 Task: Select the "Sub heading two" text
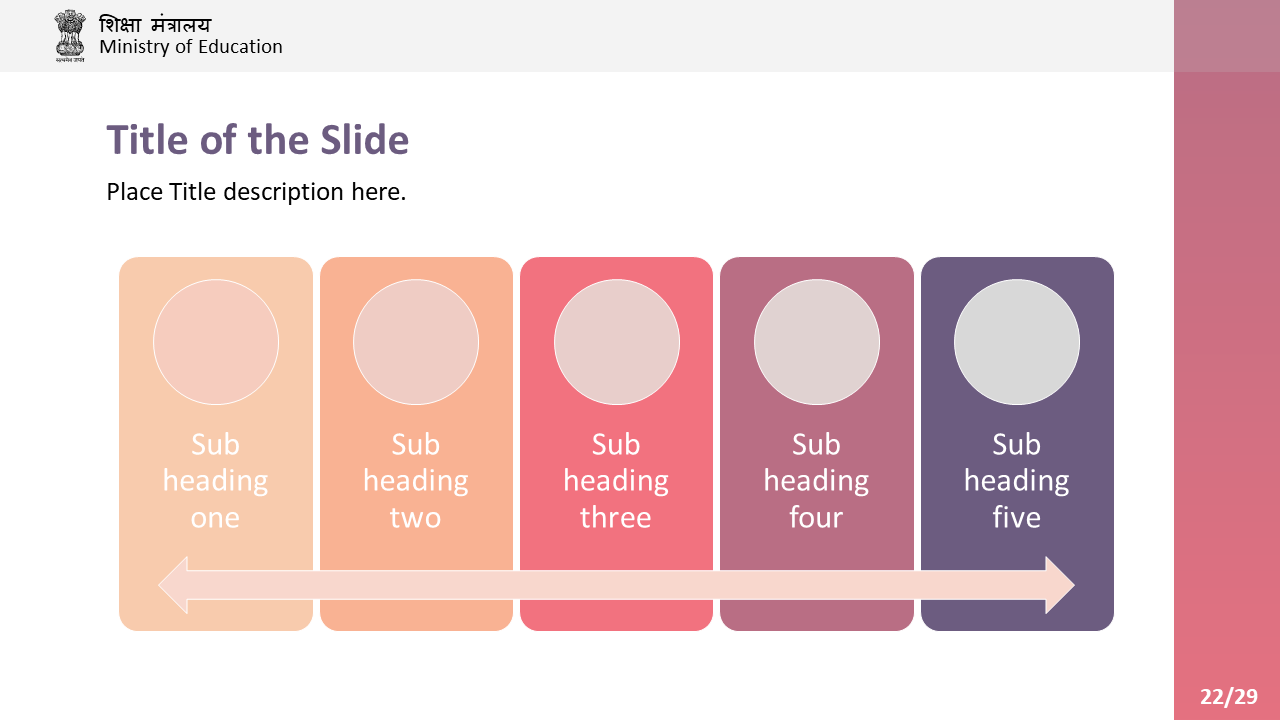click(x=416, y=480)
